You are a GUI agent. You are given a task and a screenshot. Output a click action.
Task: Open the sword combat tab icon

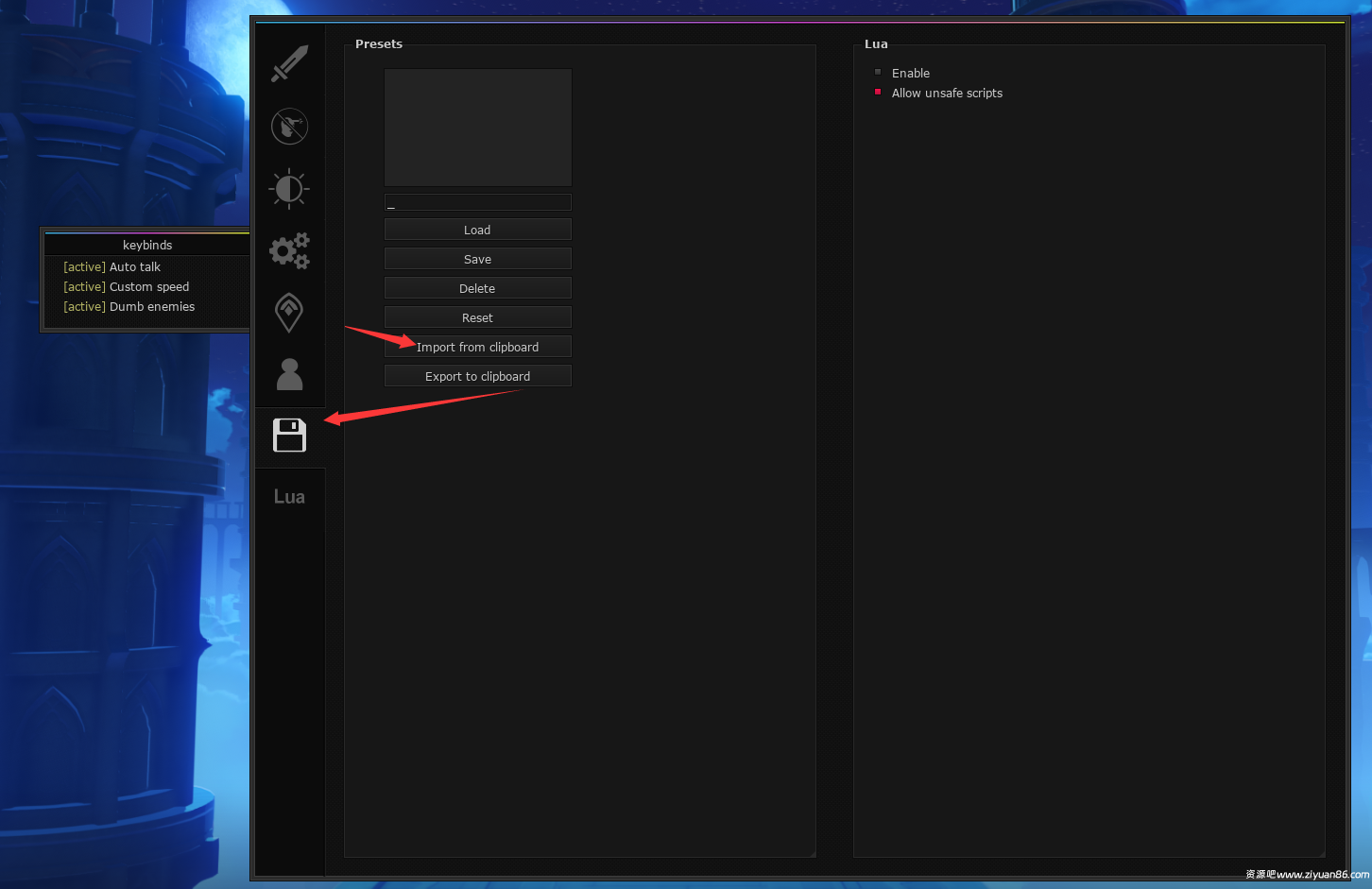coord(289,63)
